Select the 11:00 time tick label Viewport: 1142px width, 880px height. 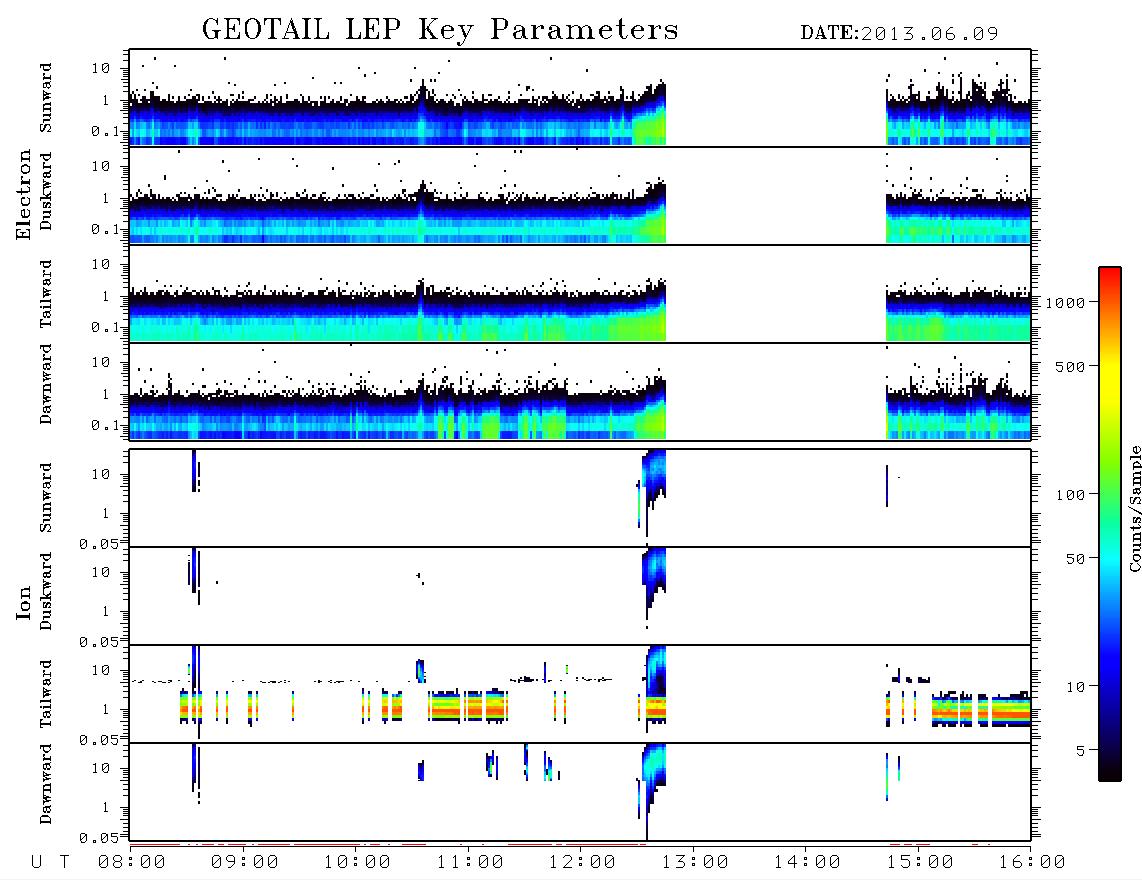tap(470, 863)
